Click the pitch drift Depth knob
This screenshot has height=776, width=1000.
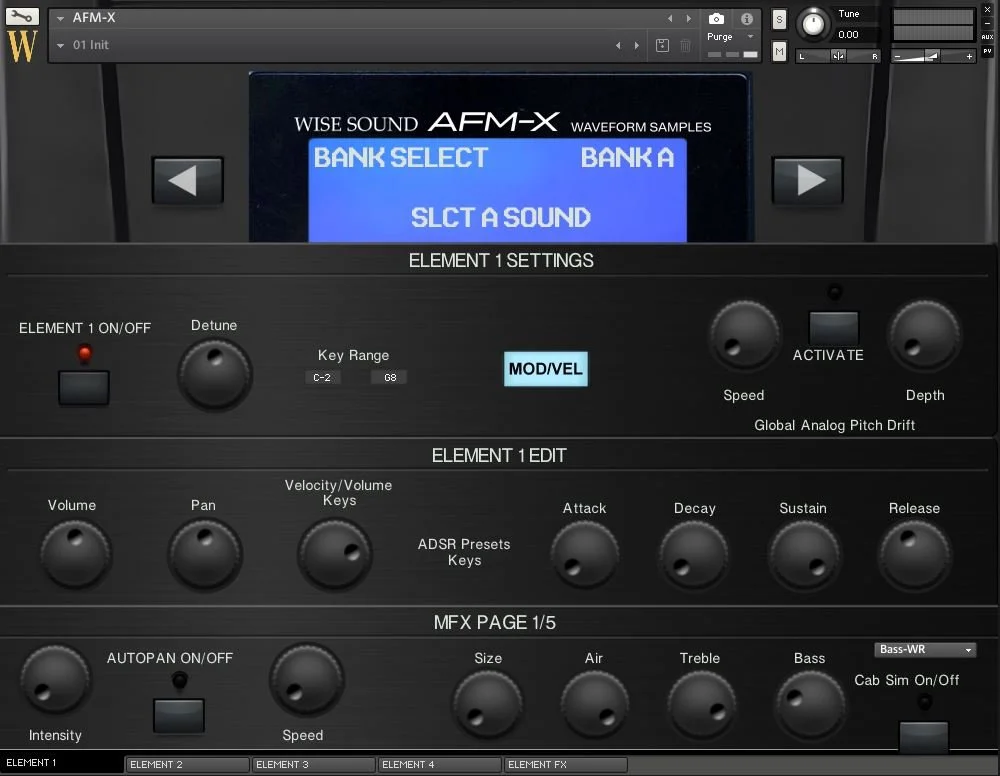click(x=925, y=335)
